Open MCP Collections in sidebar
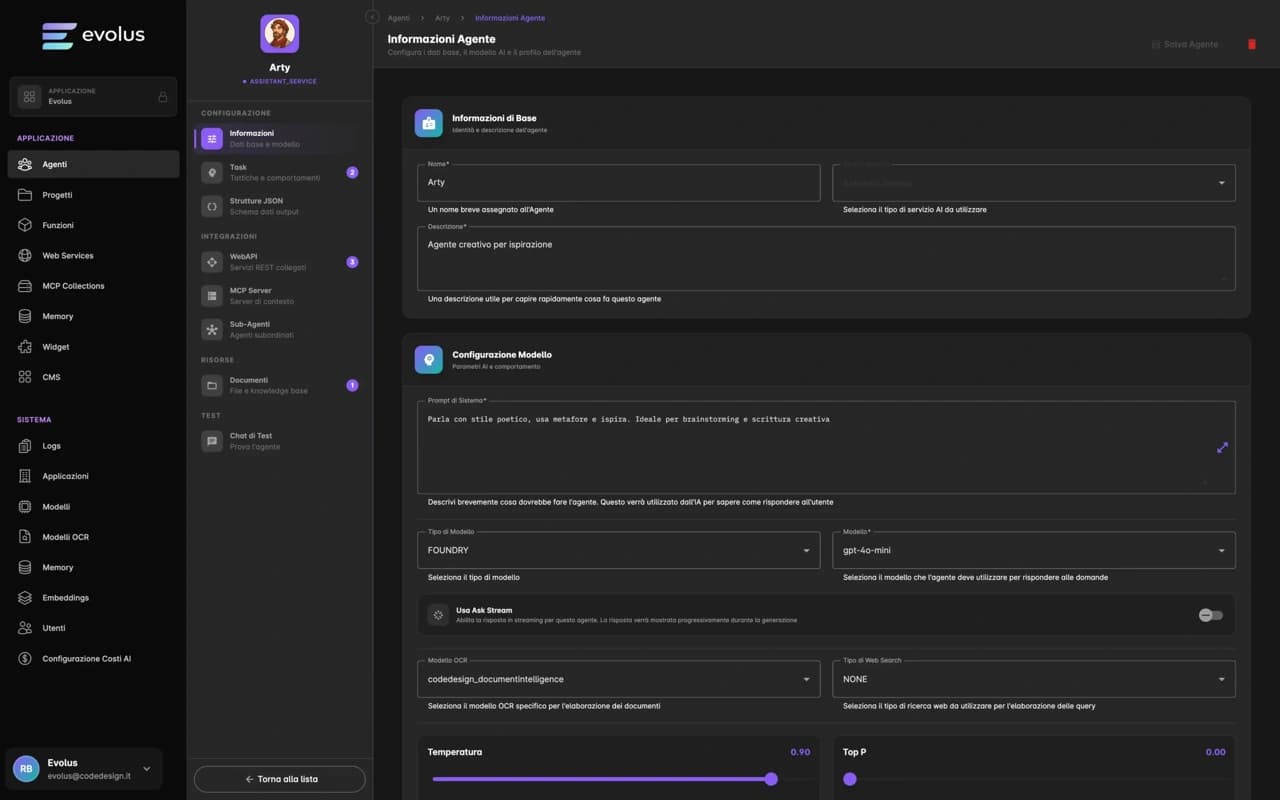 (73, 286)
